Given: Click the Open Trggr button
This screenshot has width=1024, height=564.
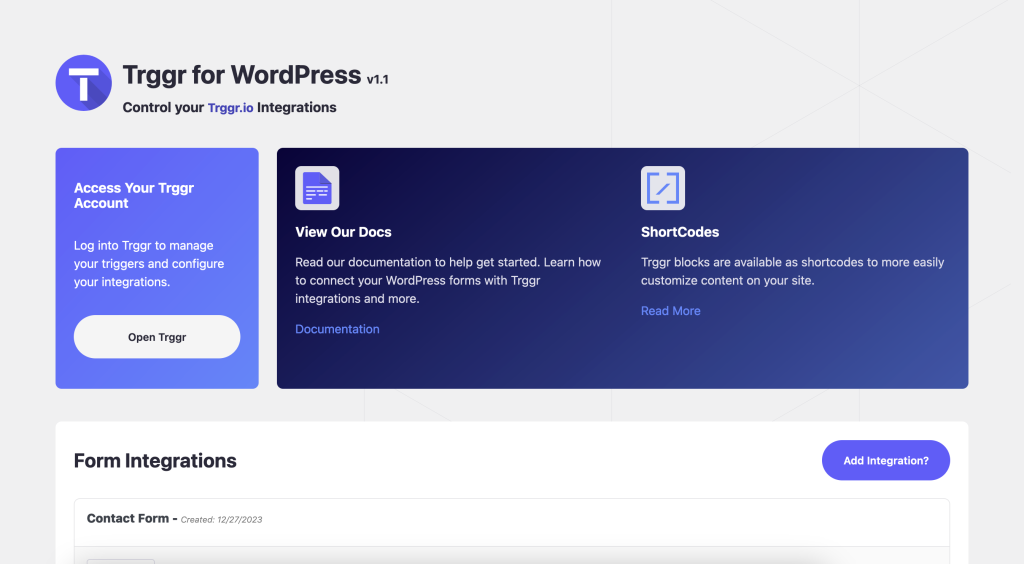Looking at the screenshot, I should (x=157, y=337).
